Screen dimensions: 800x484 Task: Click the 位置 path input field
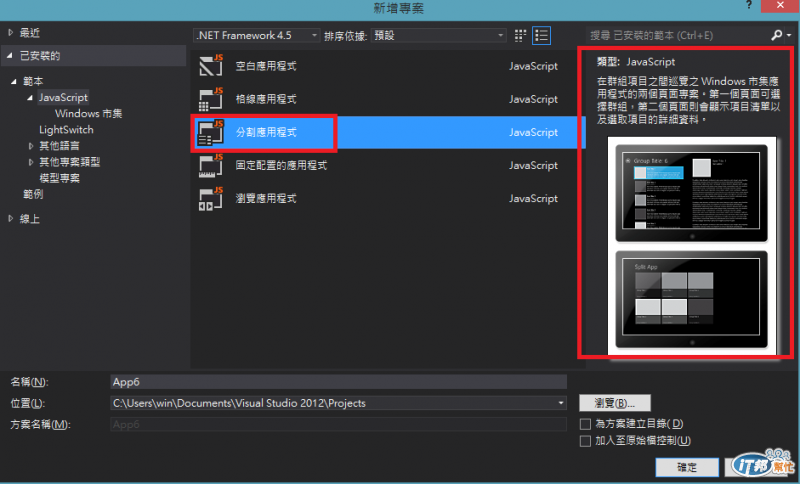click(x=338, y=403)
